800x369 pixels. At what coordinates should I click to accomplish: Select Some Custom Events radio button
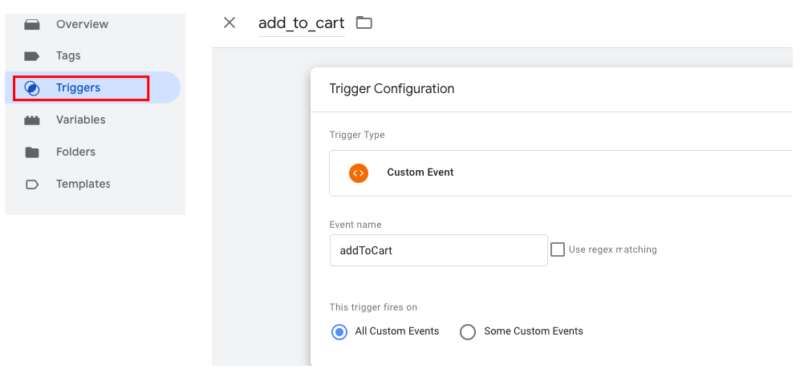pos(467,332)
